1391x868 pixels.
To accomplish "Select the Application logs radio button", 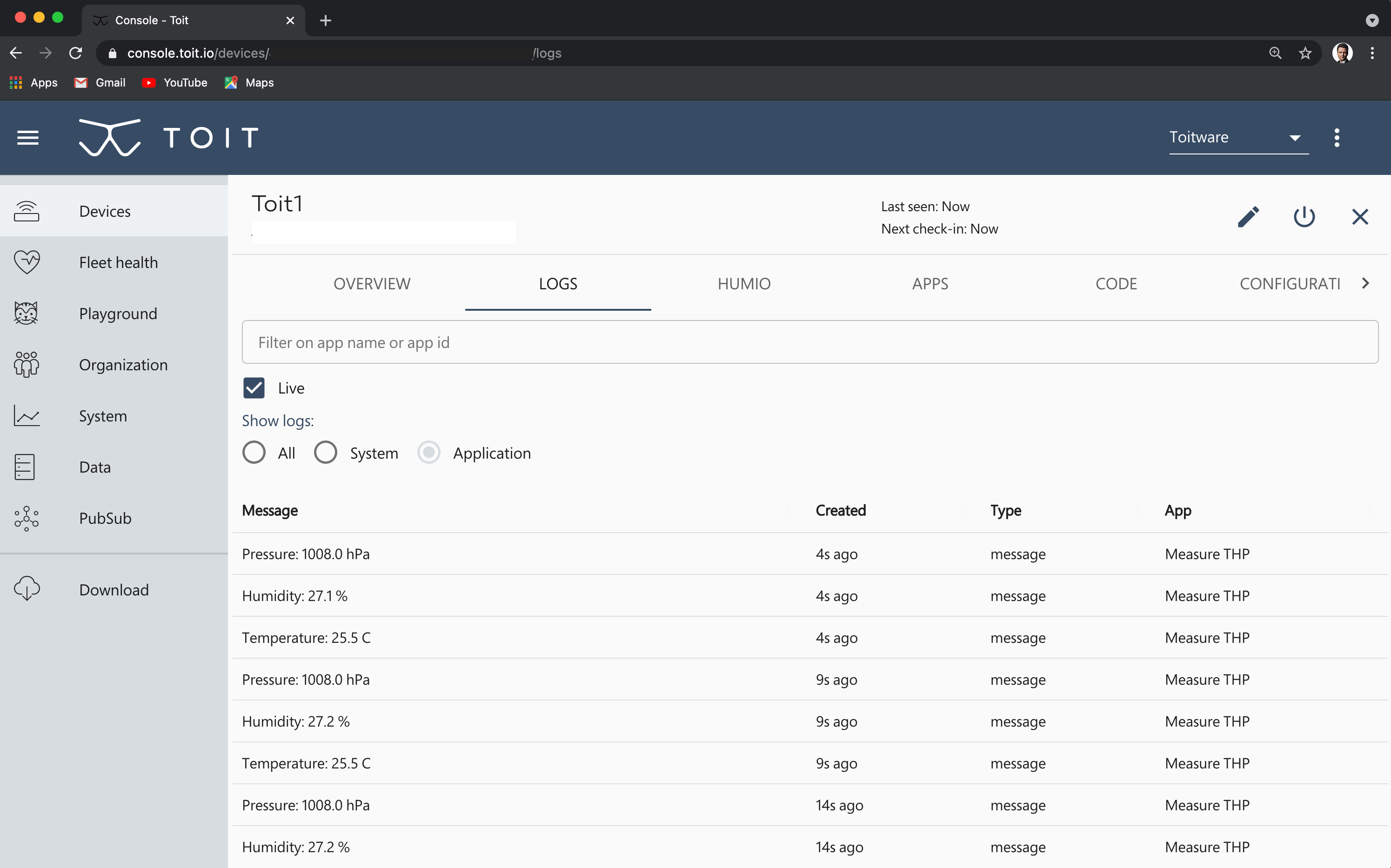I will pyautogui.click(x=429, y=452).
